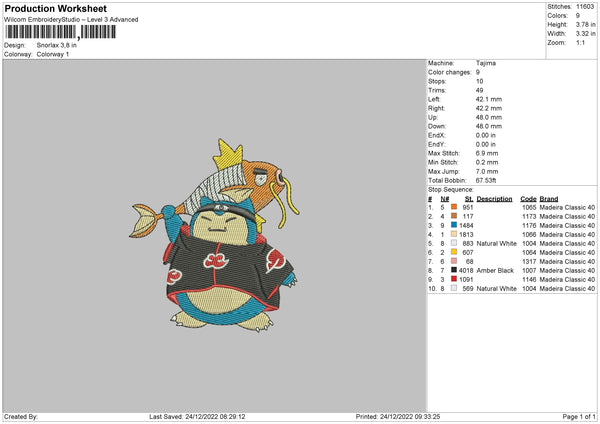Click the Min Stitch value 0.2 mm

[487, 162]
